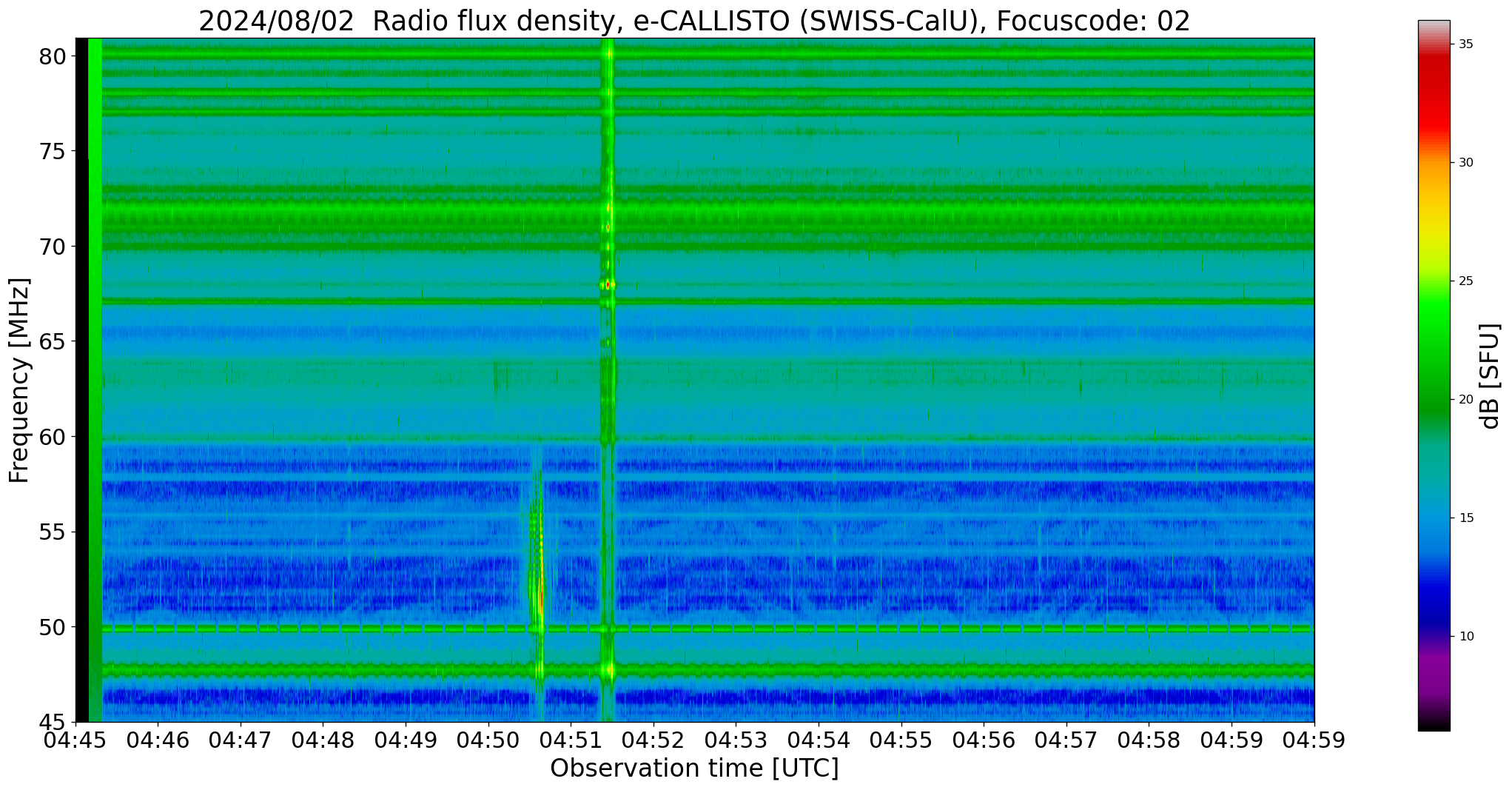Click the red burst peak near 68 MHz
Image resolution: width=1512 pixels, height=790 pixels.
(x=608, y=284)
